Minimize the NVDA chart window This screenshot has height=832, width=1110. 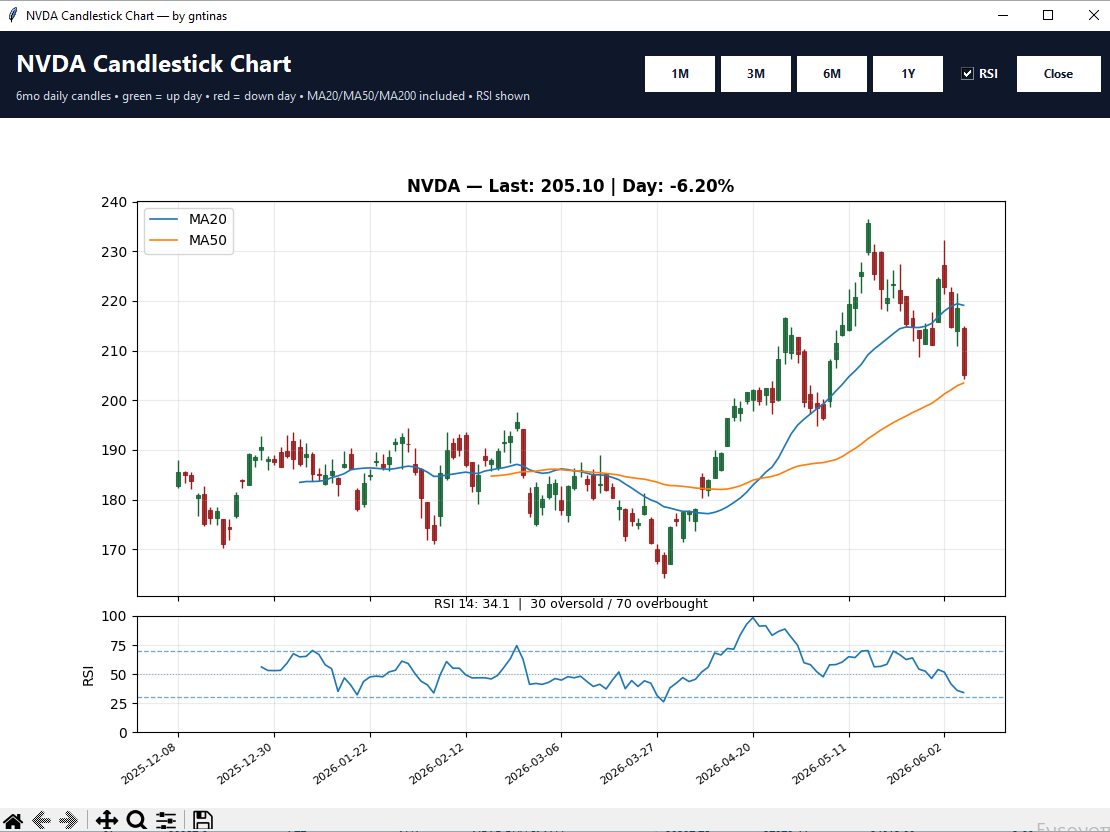(x=1003, y=16)
